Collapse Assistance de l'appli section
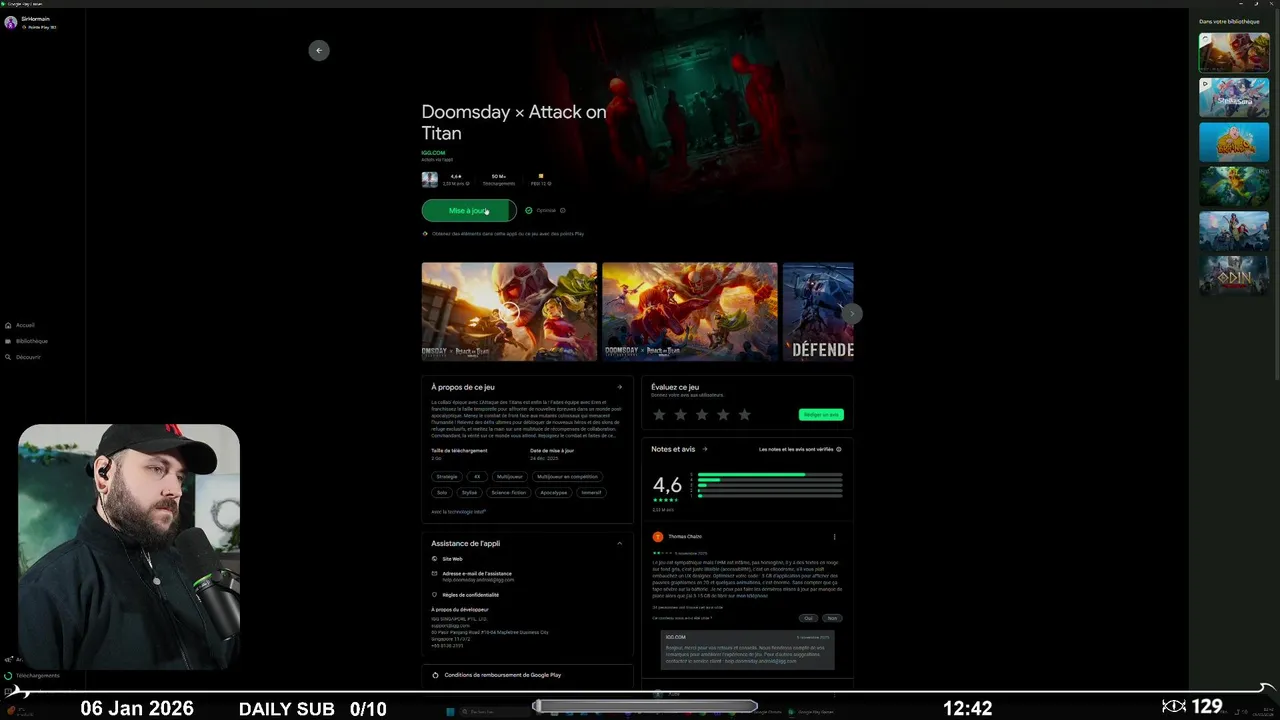The height and width of the screenshot is (720, 1280). [619, 543]
